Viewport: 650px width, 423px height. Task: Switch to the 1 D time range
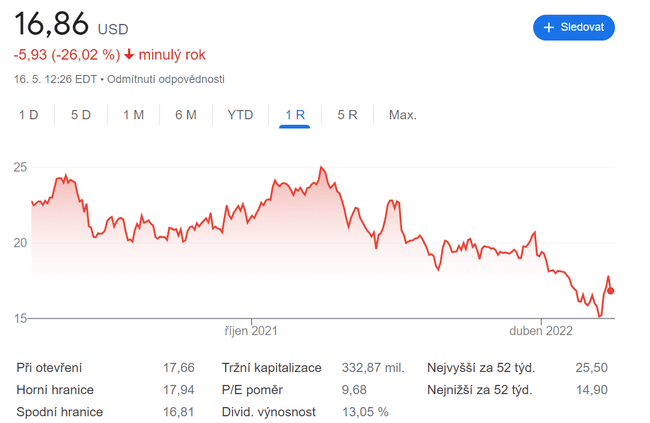tap(28, 115)
